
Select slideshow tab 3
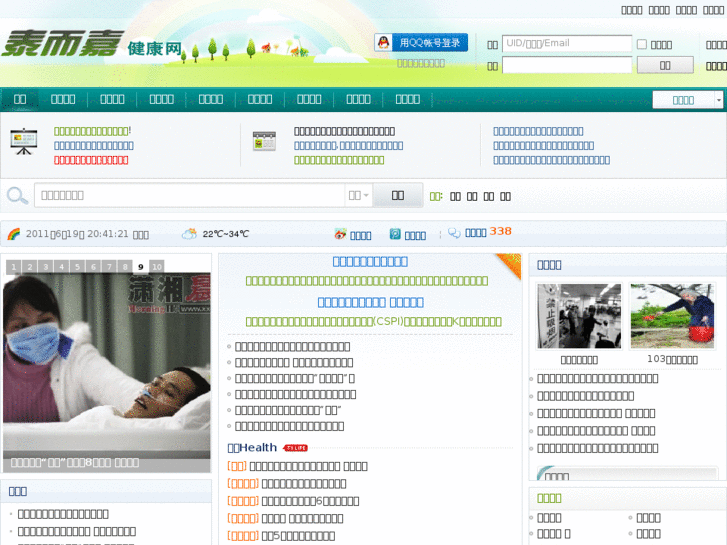pos(45,267)
